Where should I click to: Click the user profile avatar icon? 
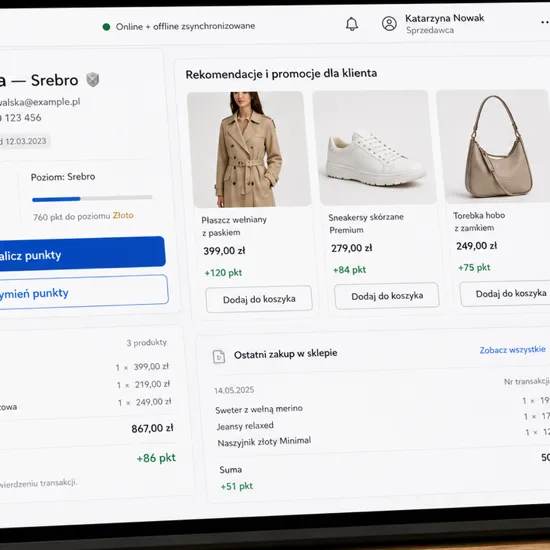[x=389, y=24]
